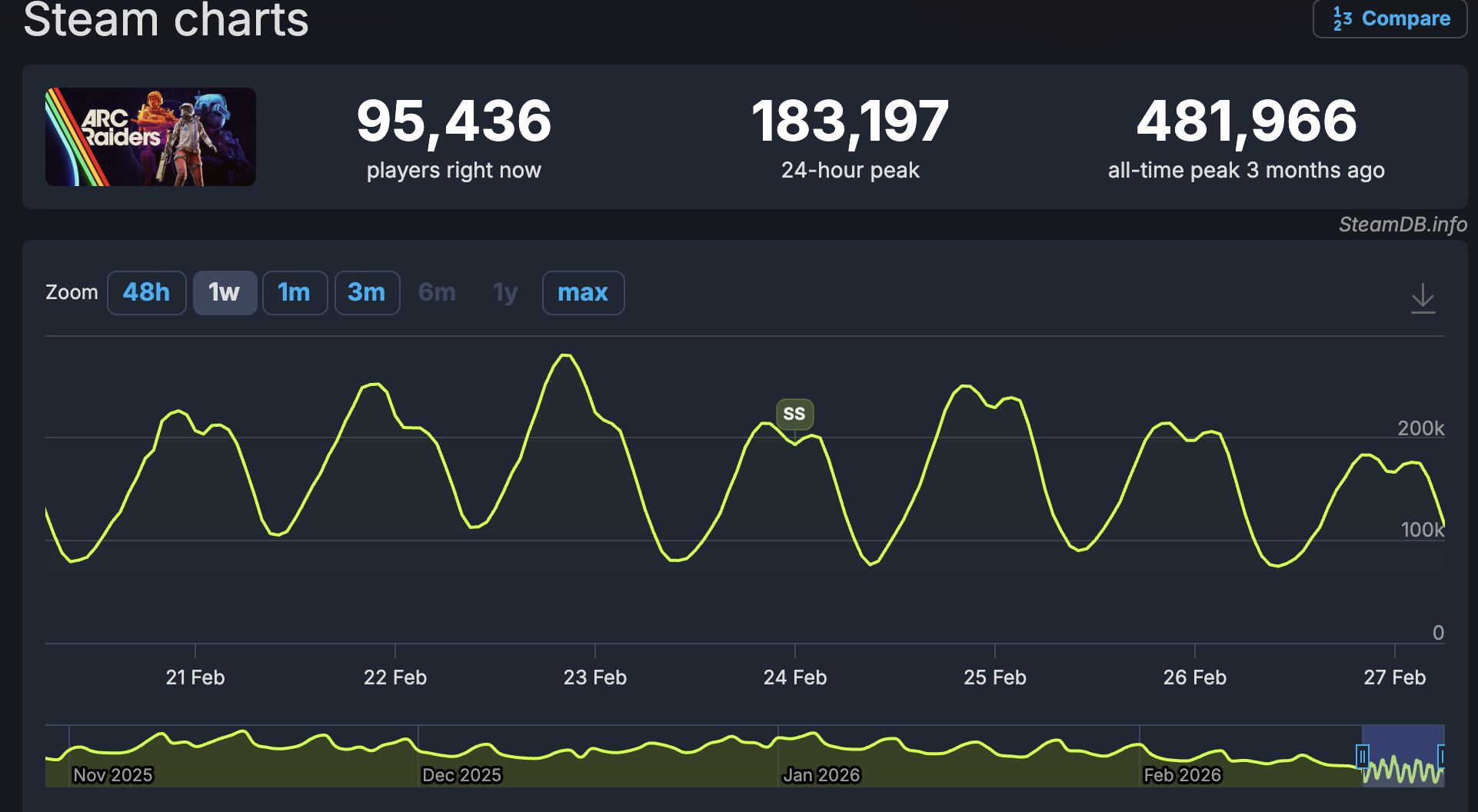Click Nov 2025 in the navigator timeline

(113, 775)
